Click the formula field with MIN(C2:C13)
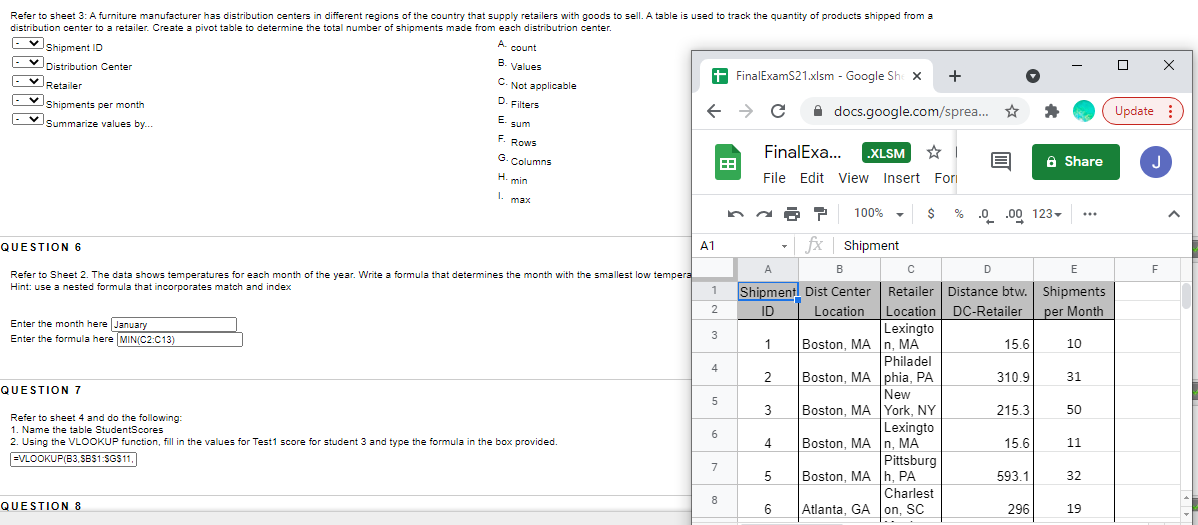This screenshot has height=525, width=1198. [x=179, y=339]
